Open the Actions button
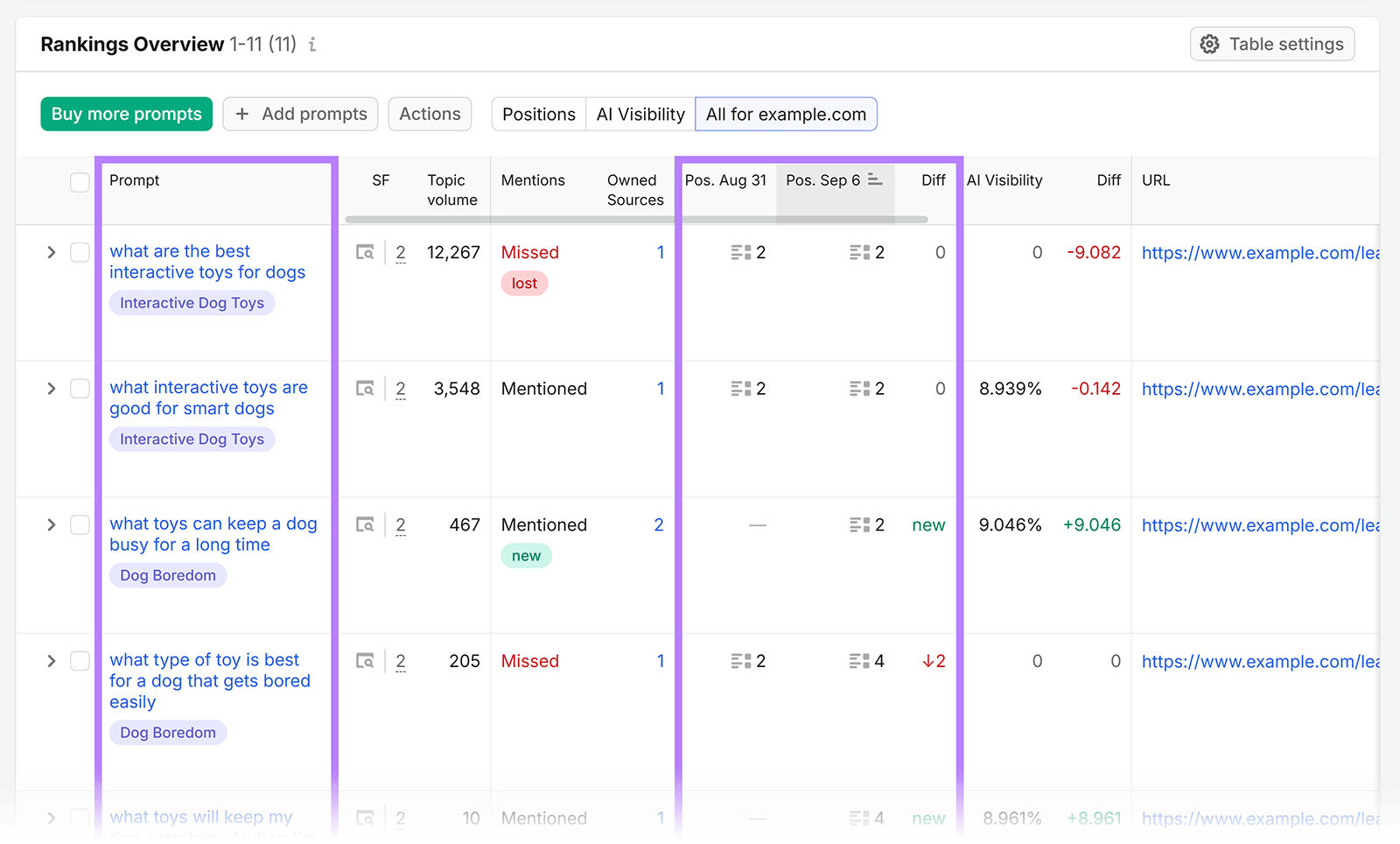The image size is (1400, 844). point(430,114)
